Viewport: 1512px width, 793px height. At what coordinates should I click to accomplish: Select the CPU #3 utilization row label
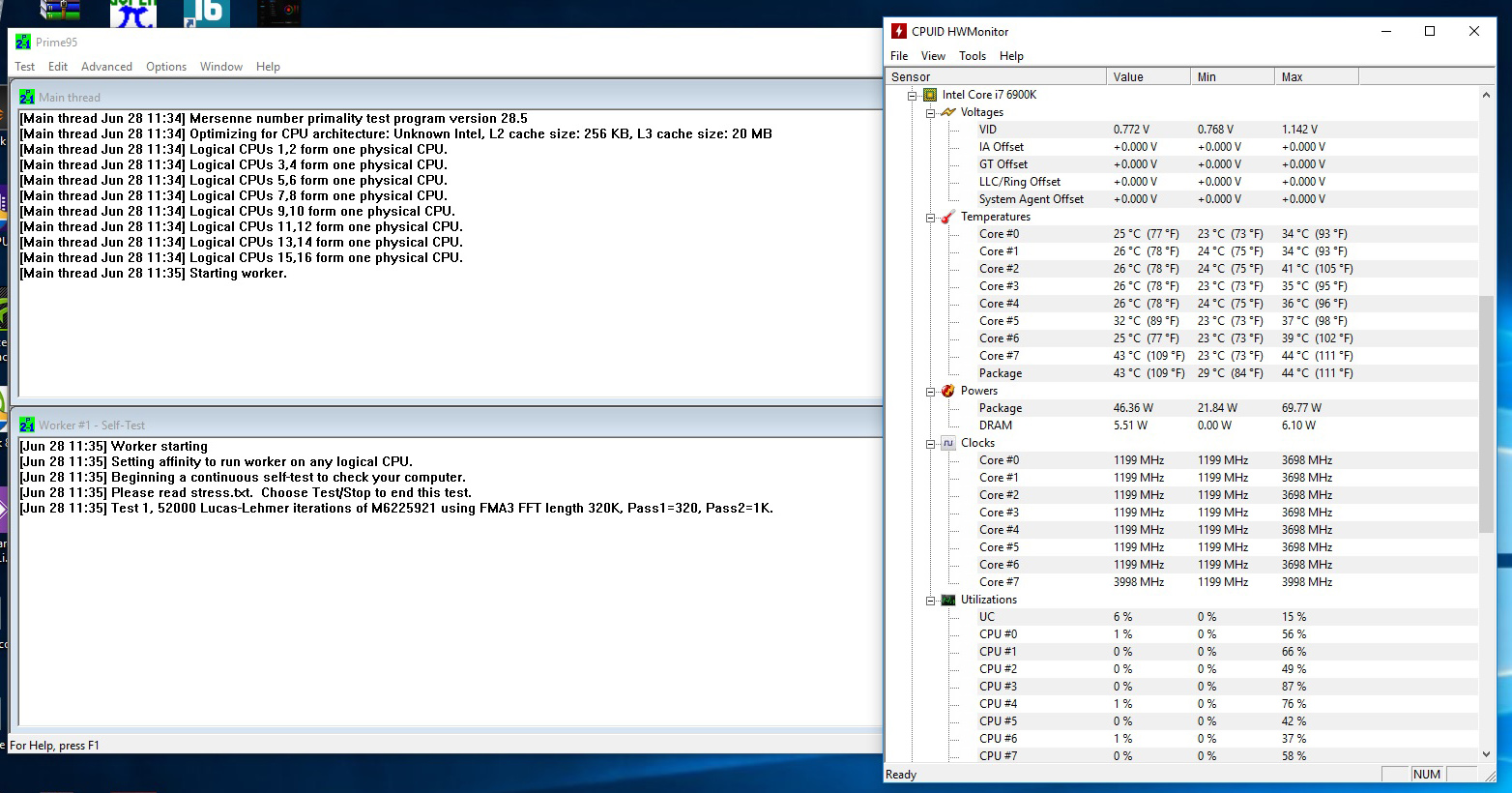pyautogui.click(x=998, y=687)
